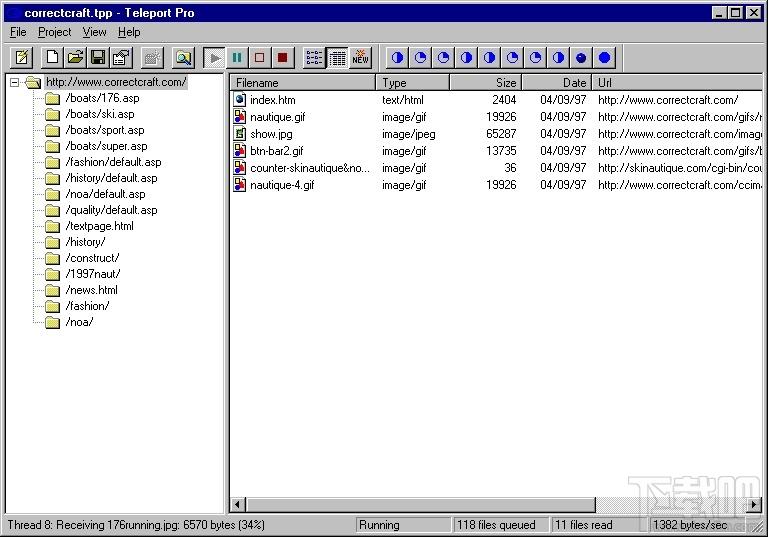Click the New Project Wizard icon
768x537 pixels.
[x=21, y=58]
